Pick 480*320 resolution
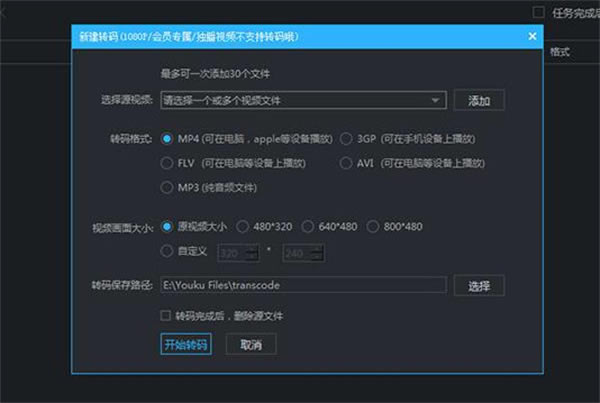The image size is (600, 403). click(242, 227)
